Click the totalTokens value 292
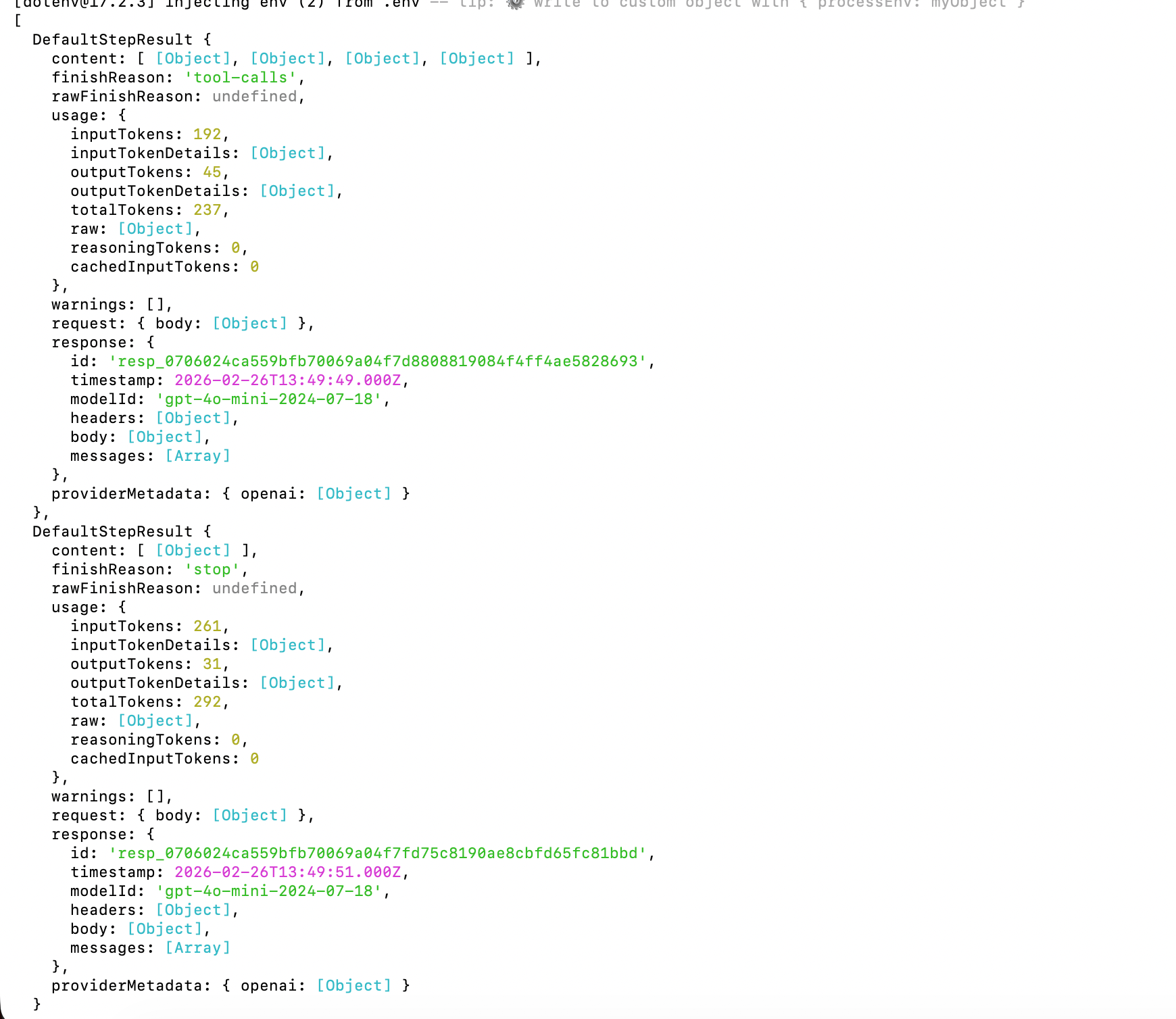This screenshot has width=1176, height=1019. coord(207,702)
